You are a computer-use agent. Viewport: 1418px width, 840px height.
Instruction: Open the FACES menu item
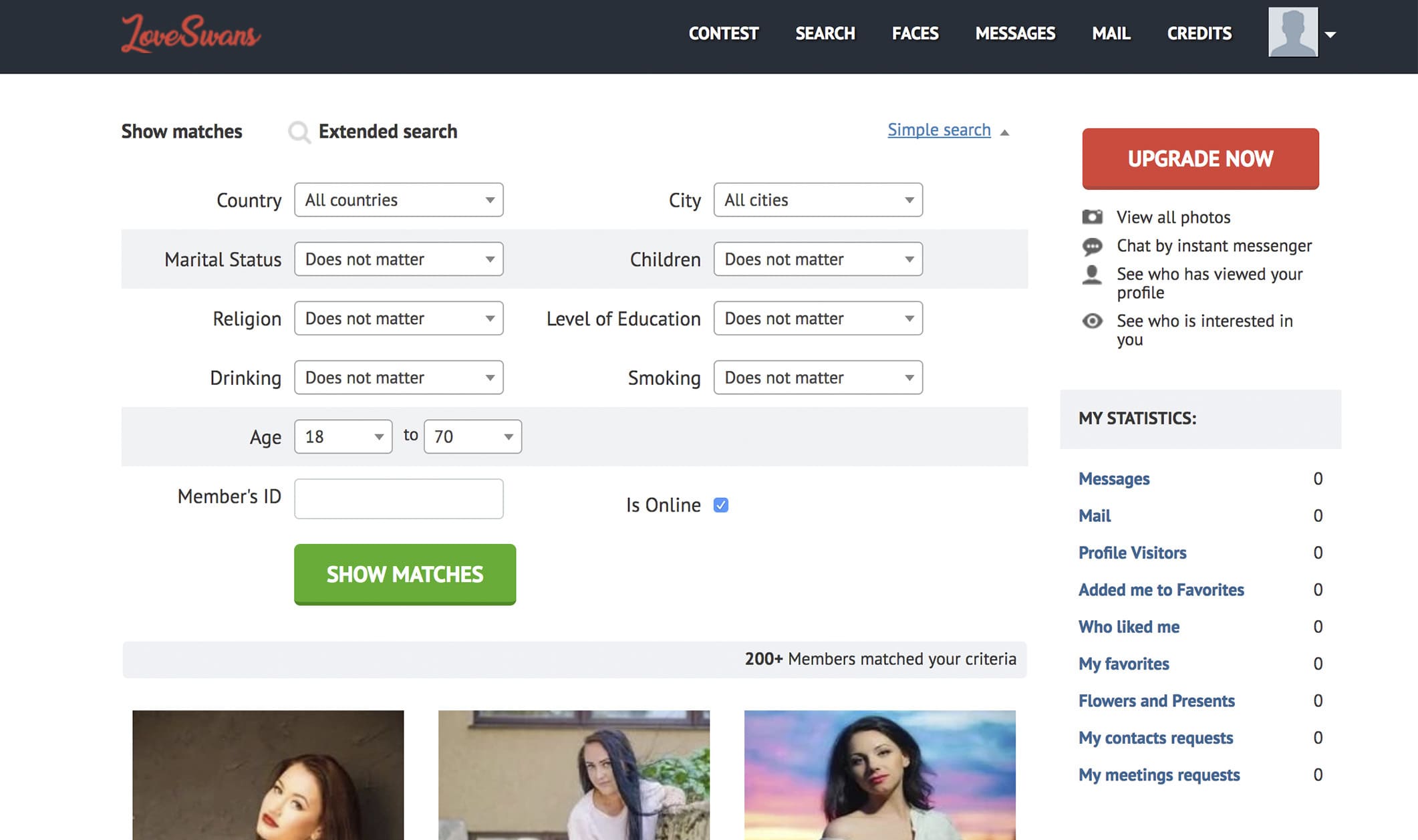pos(915,33)
